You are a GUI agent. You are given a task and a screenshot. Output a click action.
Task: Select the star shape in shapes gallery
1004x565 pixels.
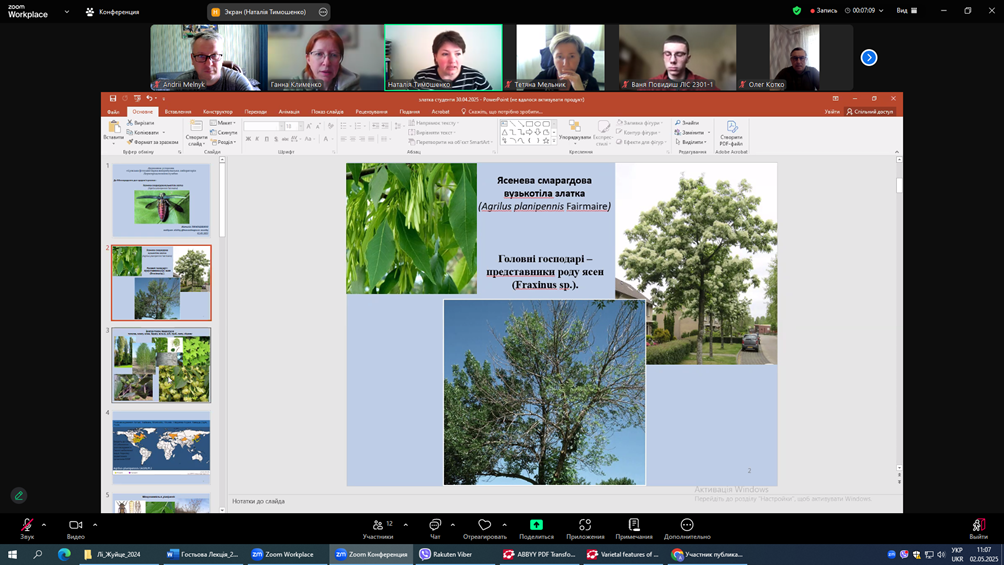coord(546,140)
